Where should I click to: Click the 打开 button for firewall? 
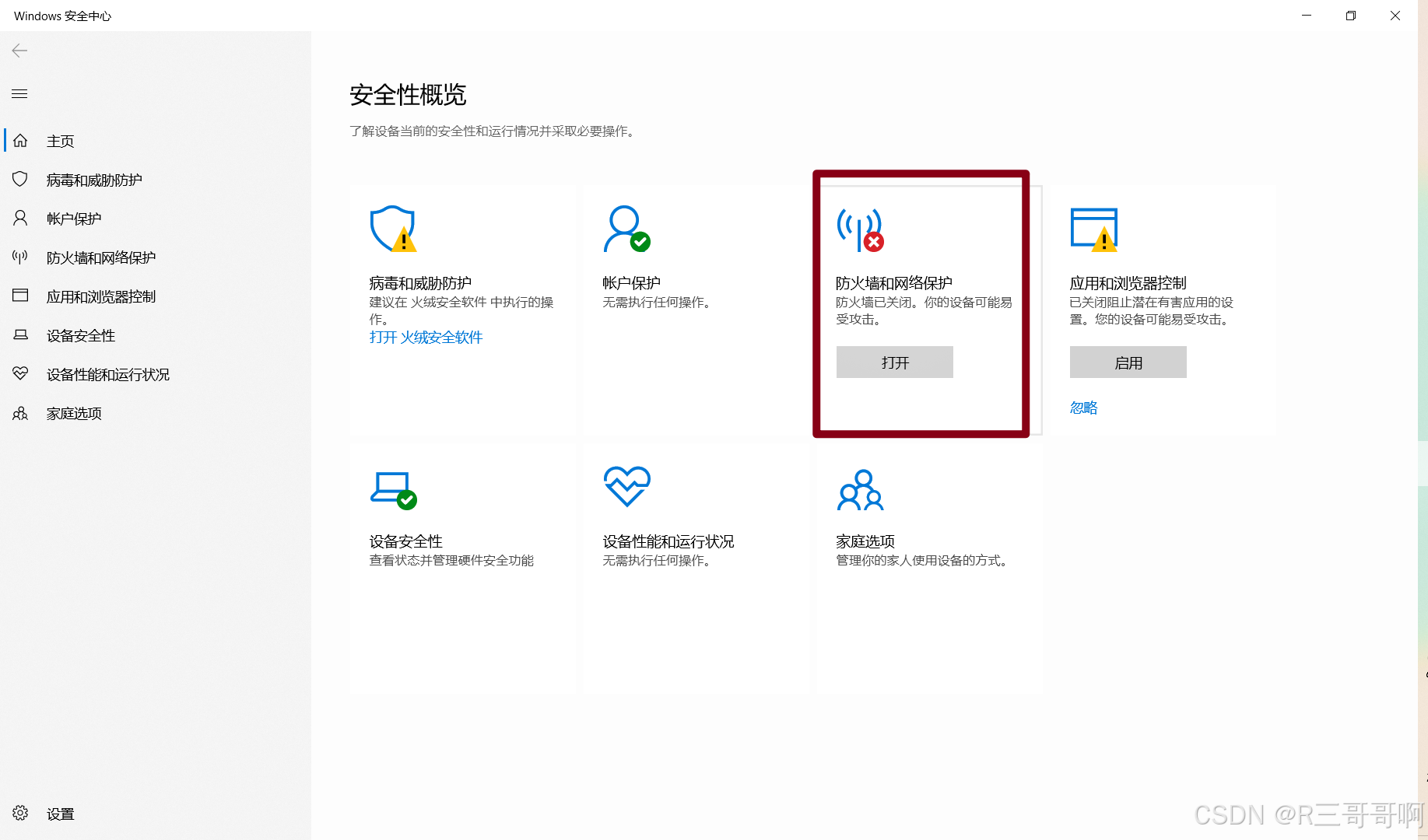click(895, 362)
